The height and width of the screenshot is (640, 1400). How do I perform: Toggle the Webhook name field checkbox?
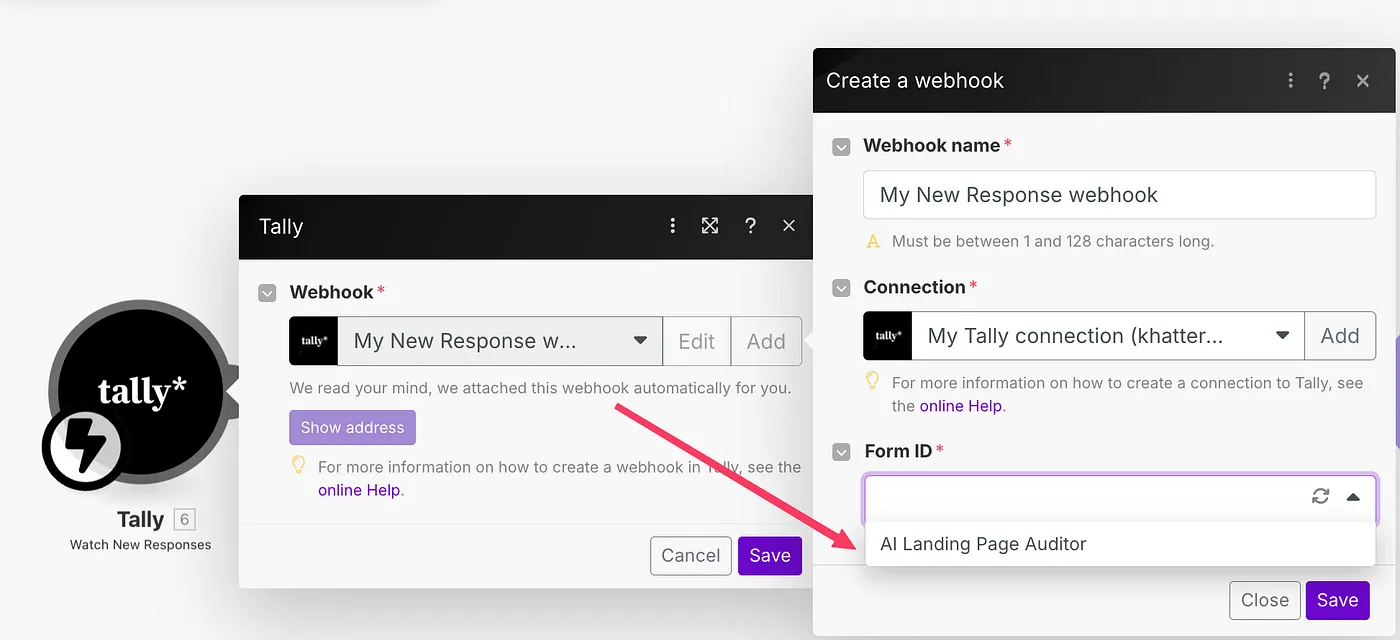coord(842,147)
